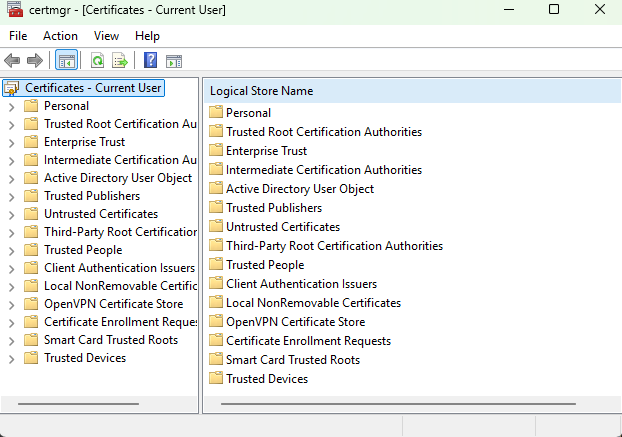Expand Untrusted Certificates tree node

12,215
